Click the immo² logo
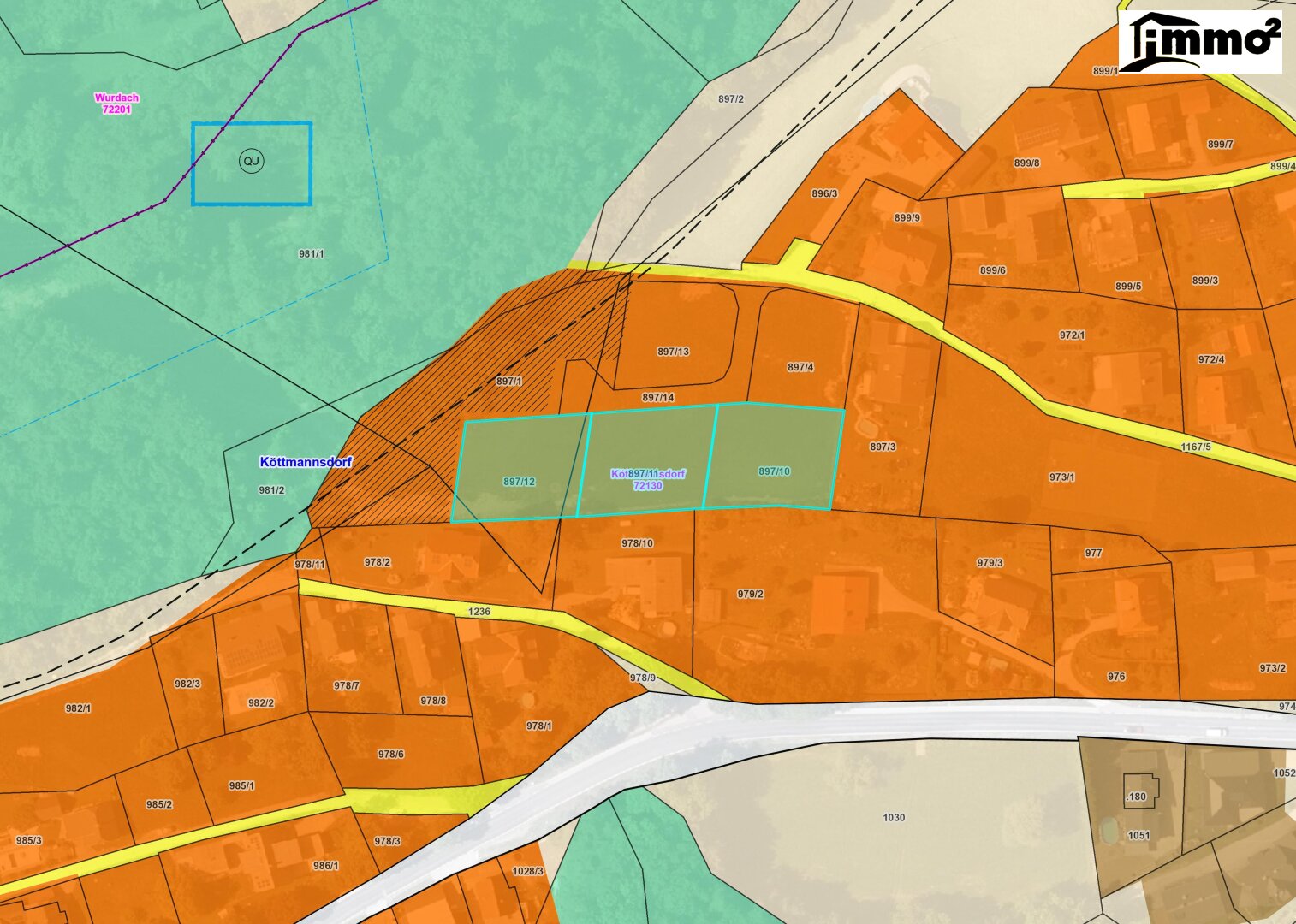This screenshot has width=1296, height=924. pyautogui.click(x=1200, y=42)
